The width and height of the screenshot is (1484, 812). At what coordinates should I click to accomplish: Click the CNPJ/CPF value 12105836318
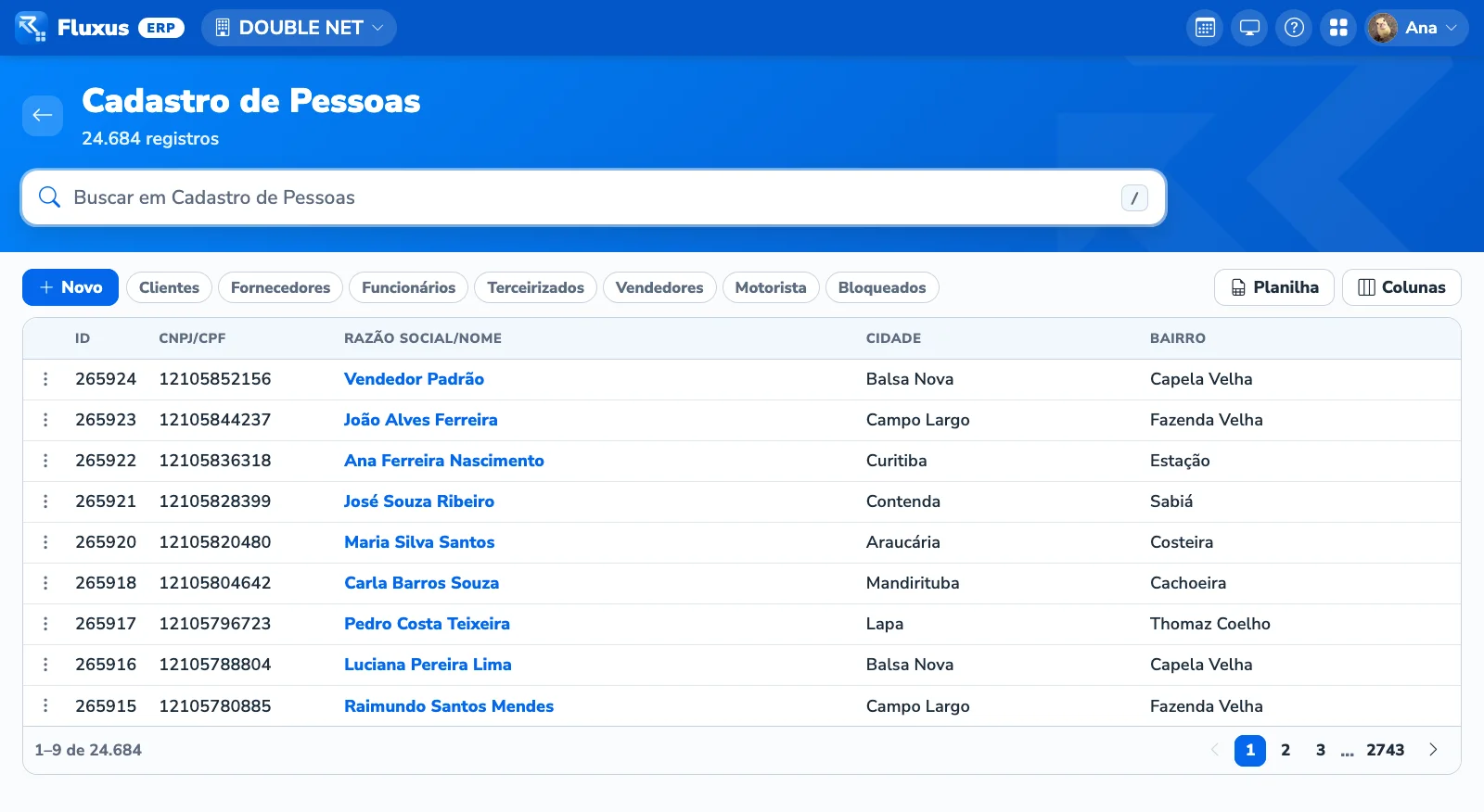coord(215,461)
